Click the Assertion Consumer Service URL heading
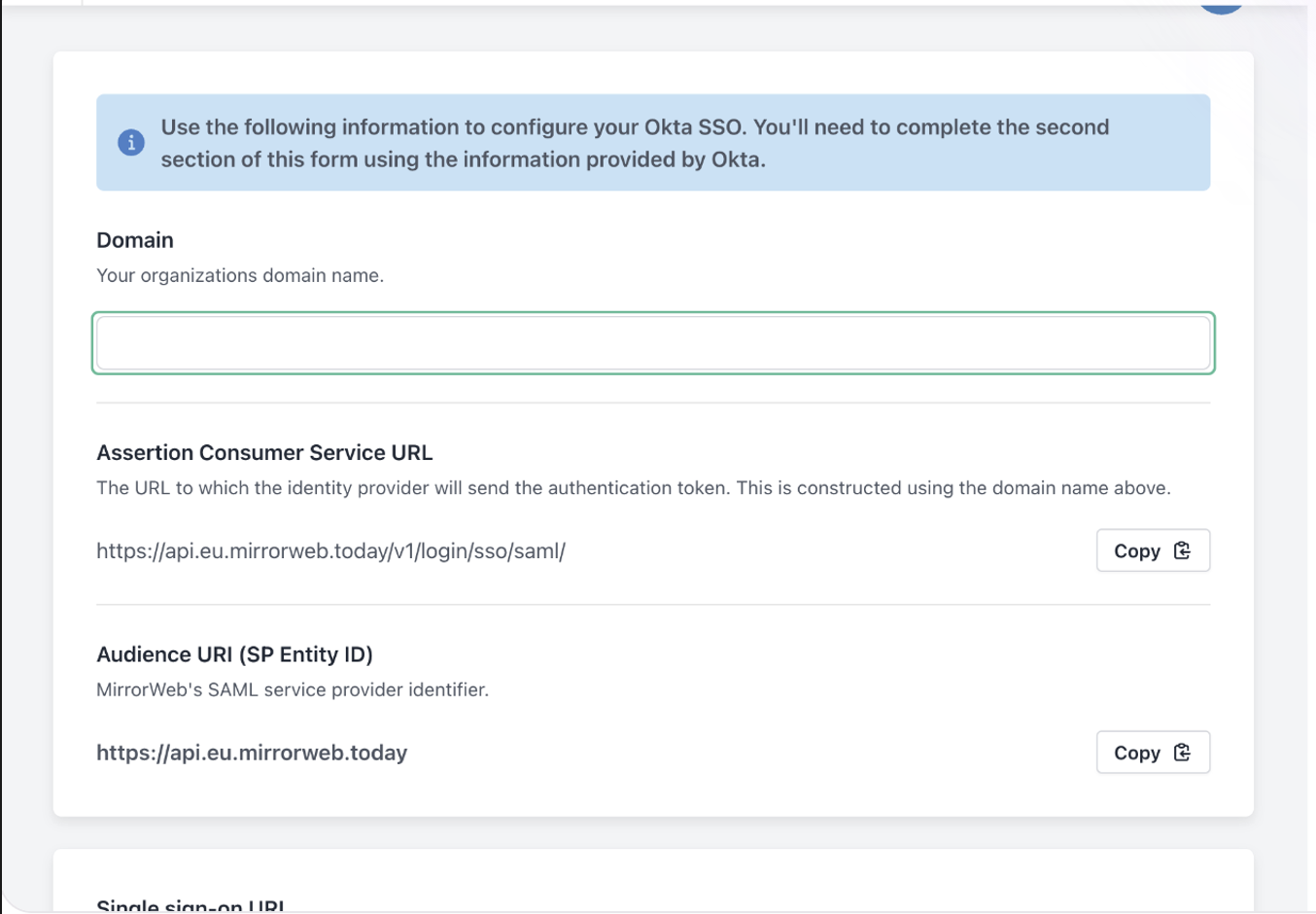The height and width of the screenshot is (914, 1316). point(264,453)
